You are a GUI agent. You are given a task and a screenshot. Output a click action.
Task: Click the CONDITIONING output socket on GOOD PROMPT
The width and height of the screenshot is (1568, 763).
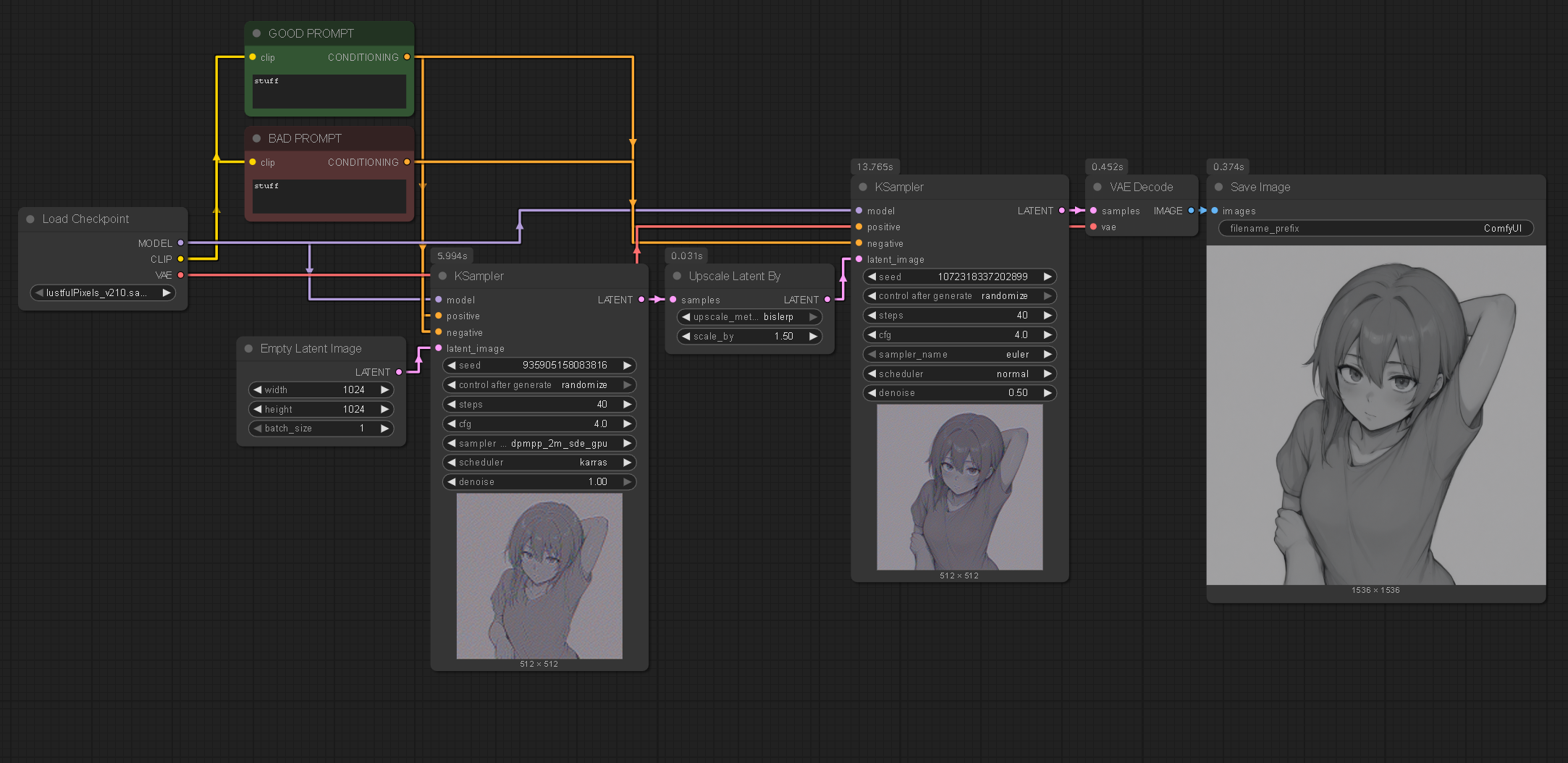(407, 57)
